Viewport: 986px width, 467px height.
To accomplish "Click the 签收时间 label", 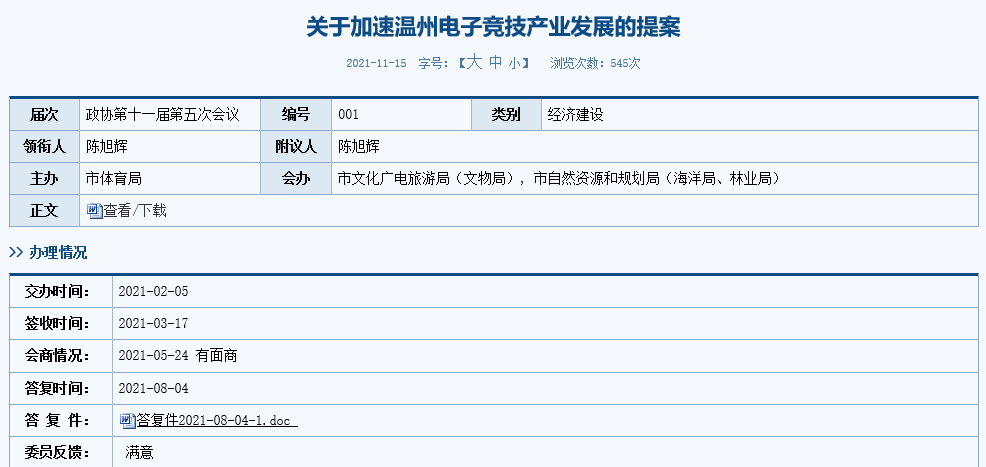I will (x=57, y=324).
